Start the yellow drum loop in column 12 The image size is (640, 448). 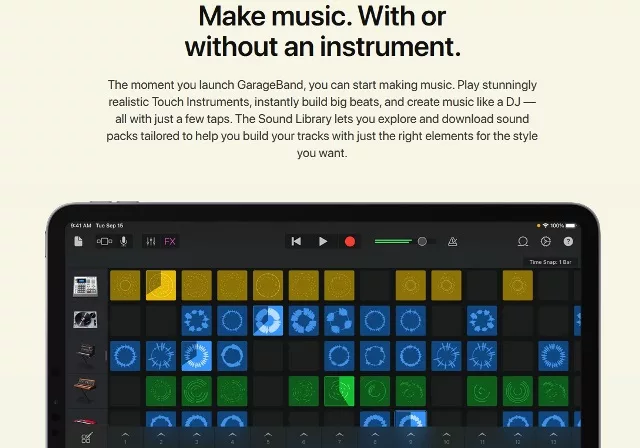click(x=518, y=285)
